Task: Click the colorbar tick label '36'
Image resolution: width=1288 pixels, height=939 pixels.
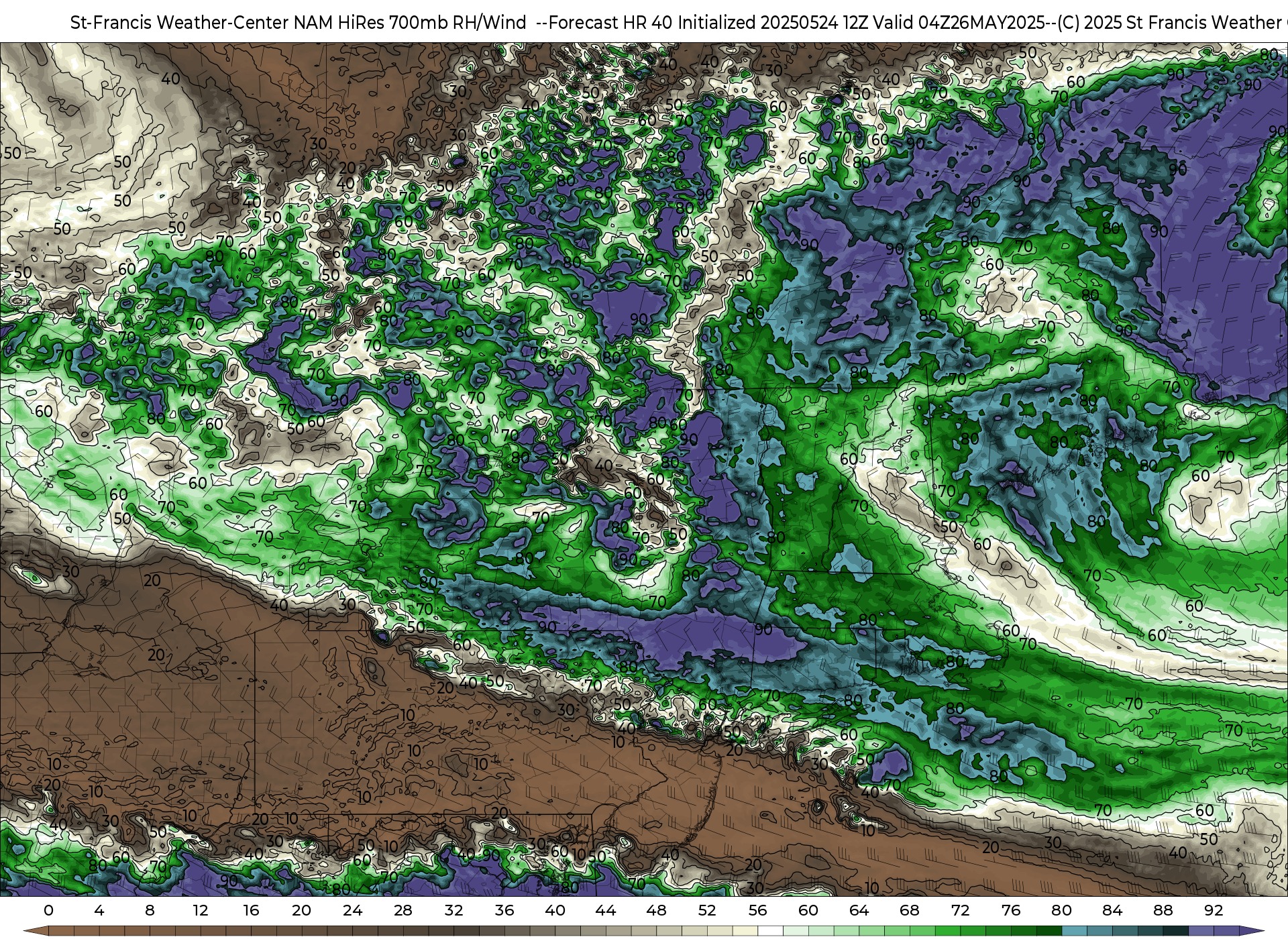Action: (x=504, y=910)
